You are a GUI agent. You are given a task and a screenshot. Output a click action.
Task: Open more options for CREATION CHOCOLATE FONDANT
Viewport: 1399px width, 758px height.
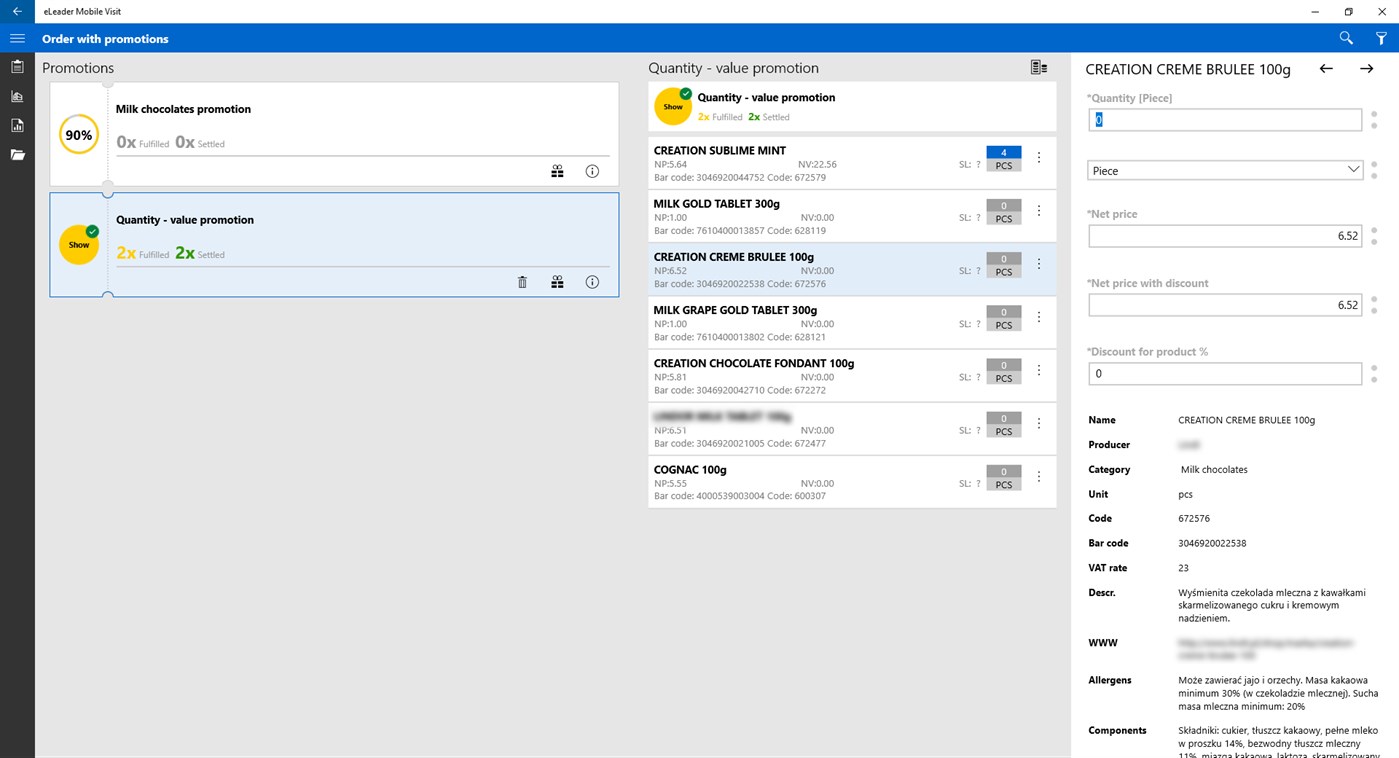click(1039, 370)
